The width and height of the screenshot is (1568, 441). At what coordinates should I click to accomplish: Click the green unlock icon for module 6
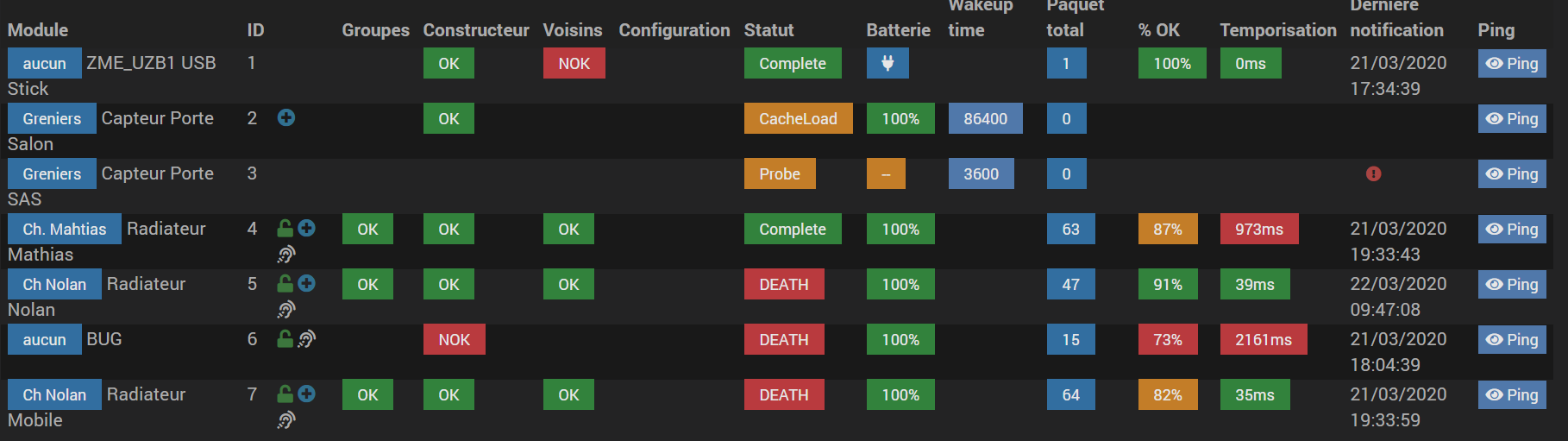click(285, 339)
